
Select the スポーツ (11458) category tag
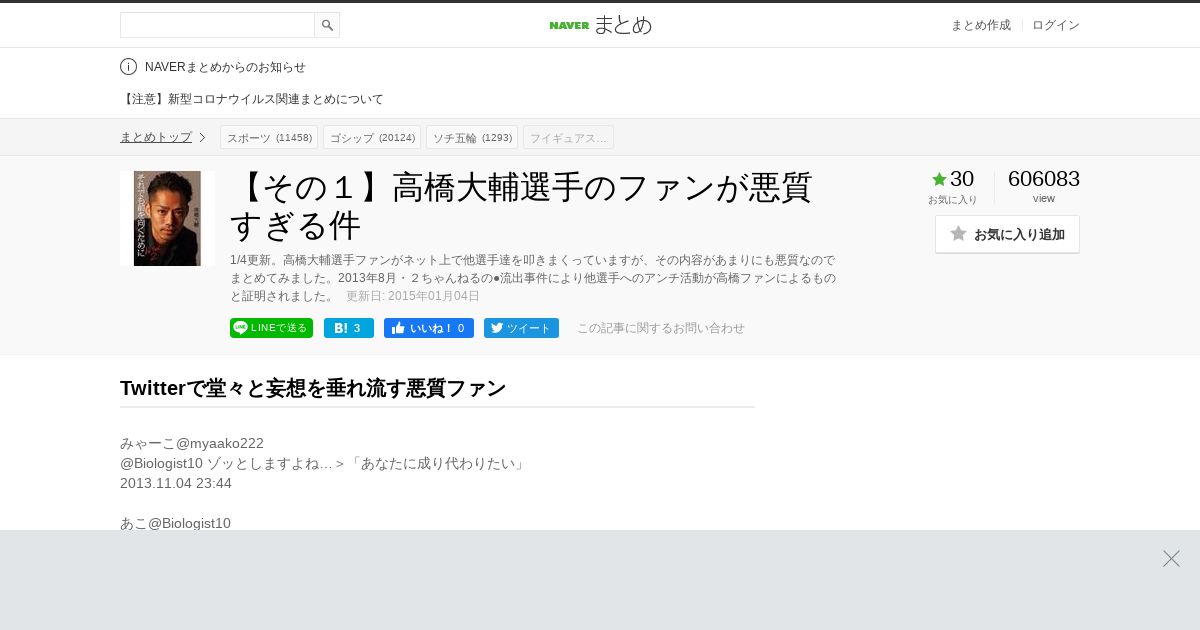click(x=269, y=137)
